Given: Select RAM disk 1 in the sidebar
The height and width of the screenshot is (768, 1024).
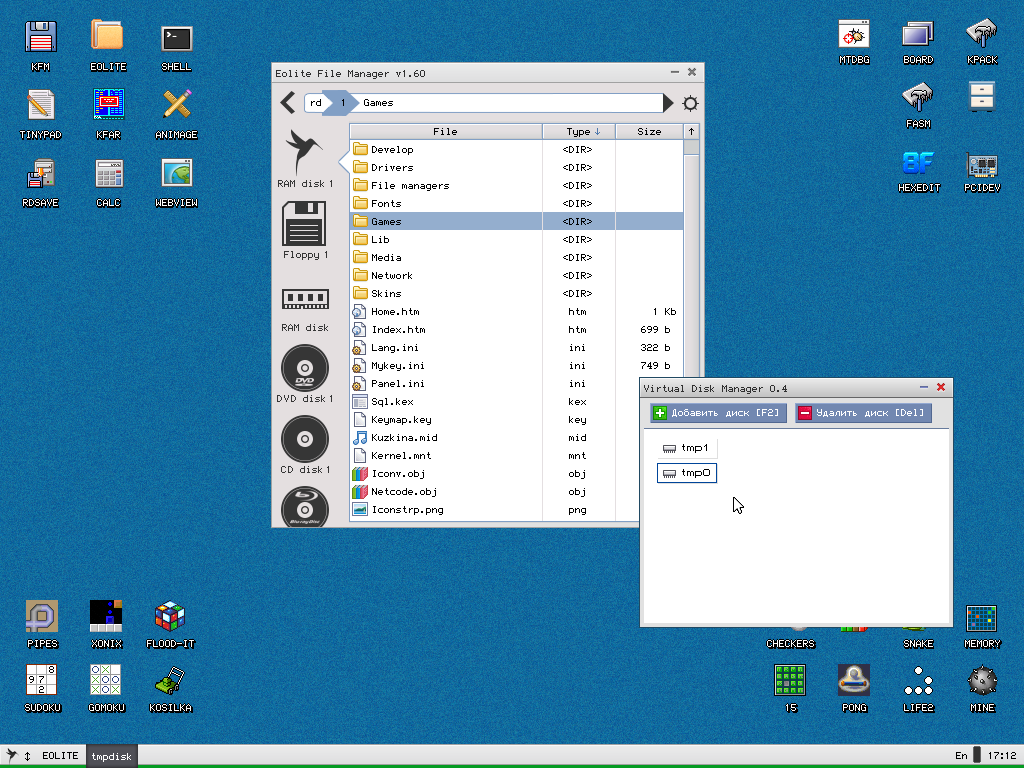Looking at the screenshot, I should [305, 158].
